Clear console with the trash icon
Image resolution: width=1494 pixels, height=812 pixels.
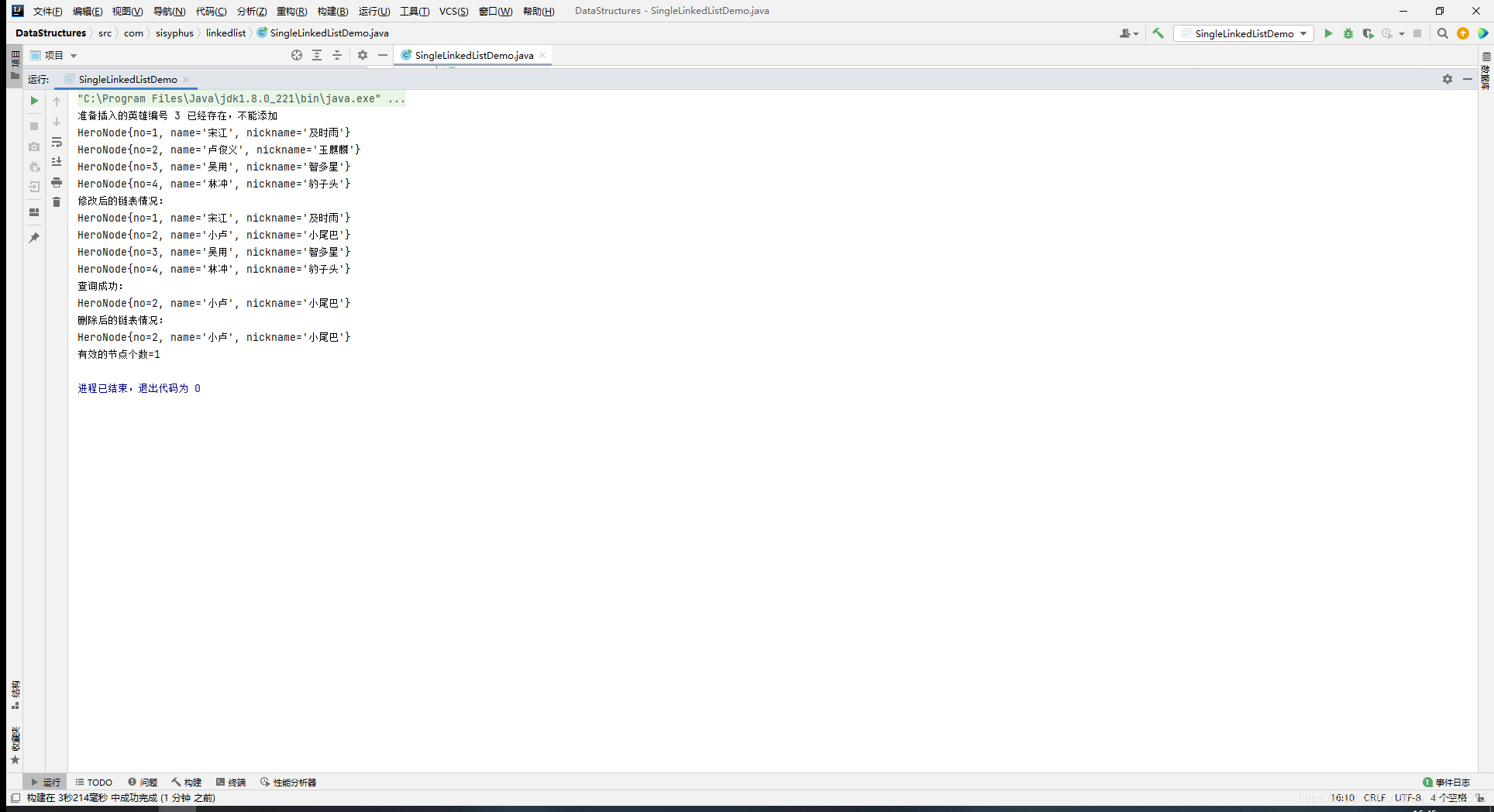point(57,202)
